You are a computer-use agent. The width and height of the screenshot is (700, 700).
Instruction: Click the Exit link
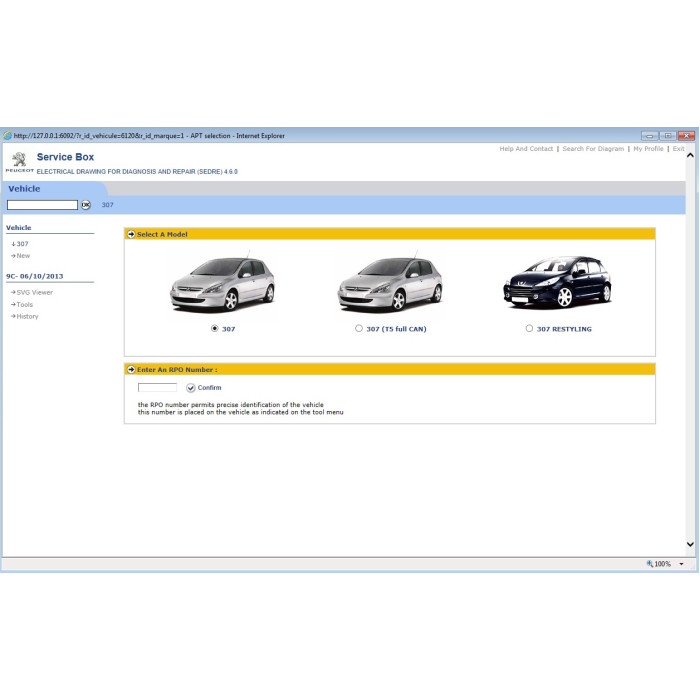point(678,149)
